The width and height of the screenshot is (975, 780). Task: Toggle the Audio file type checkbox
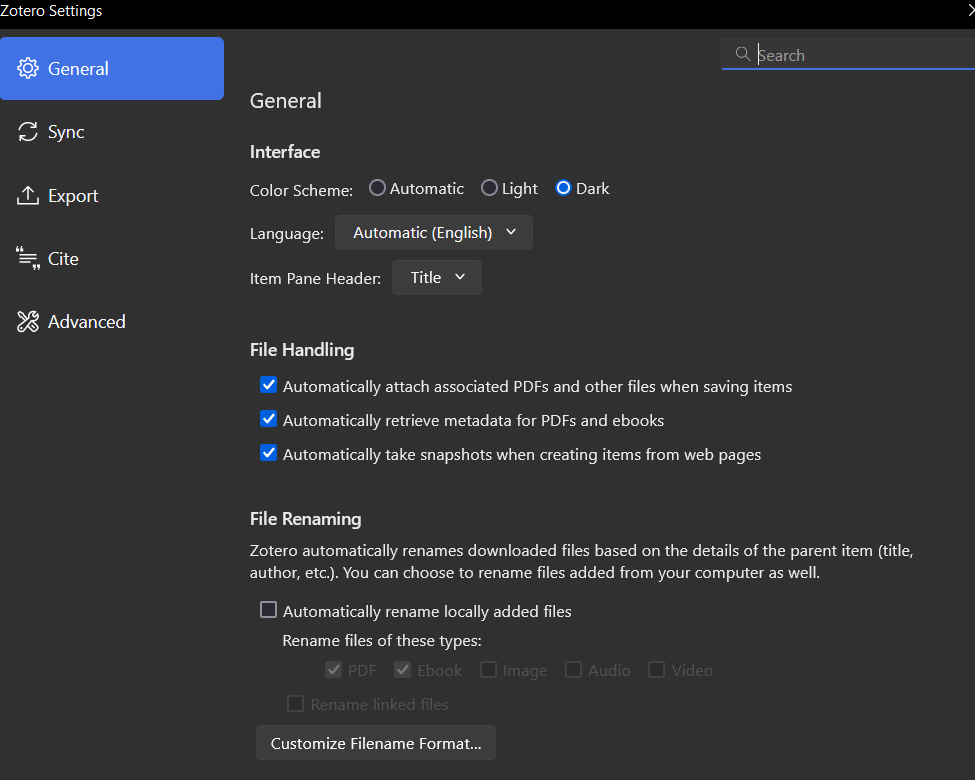(x=573, y=670)
